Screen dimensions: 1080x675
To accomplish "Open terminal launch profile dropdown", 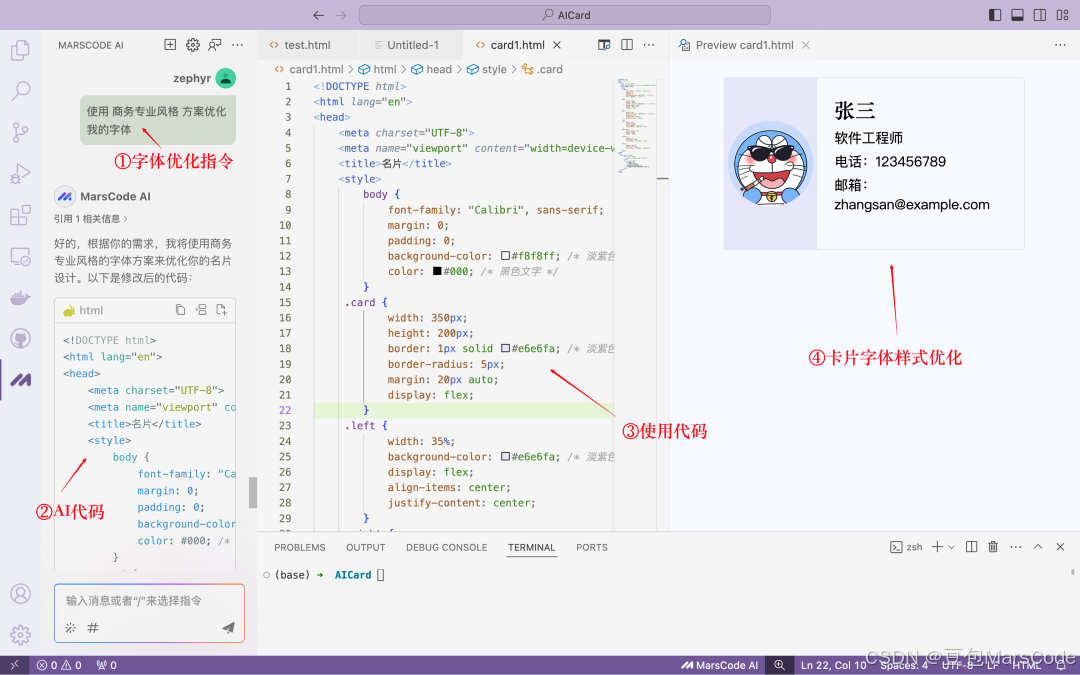I will (x=952, y=547).
